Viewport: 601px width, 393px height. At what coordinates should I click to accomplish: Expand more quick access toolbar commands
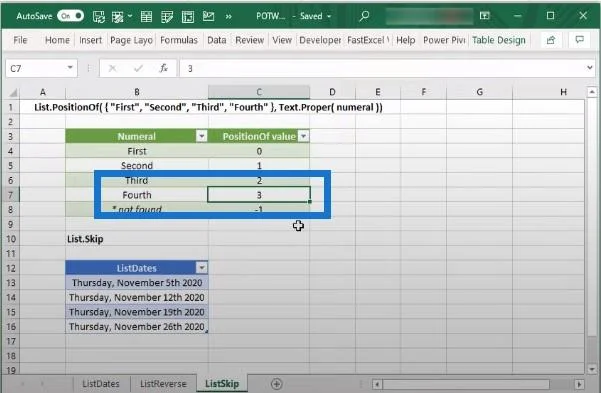228,16
